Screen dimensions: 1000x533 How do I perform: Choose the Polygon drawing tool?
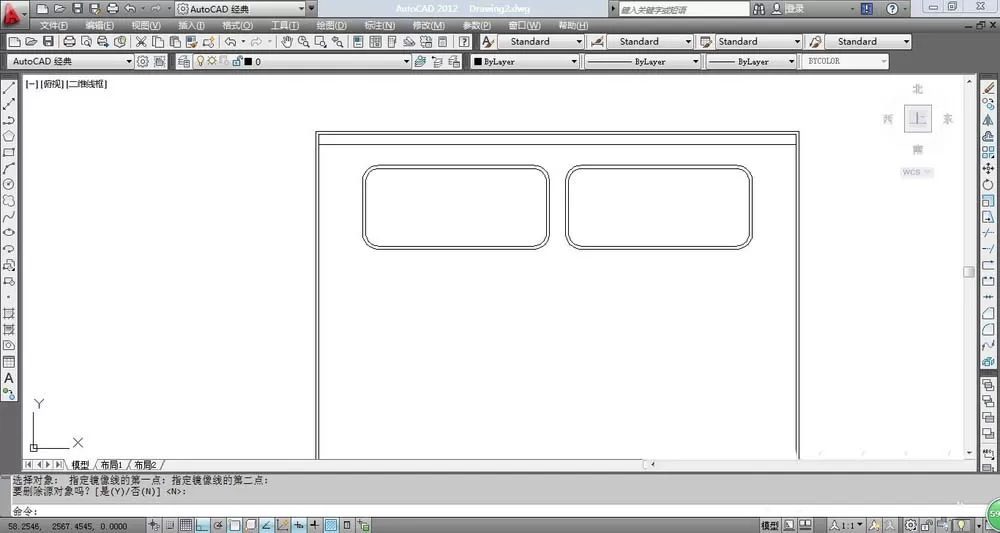(x=9, y=136)
